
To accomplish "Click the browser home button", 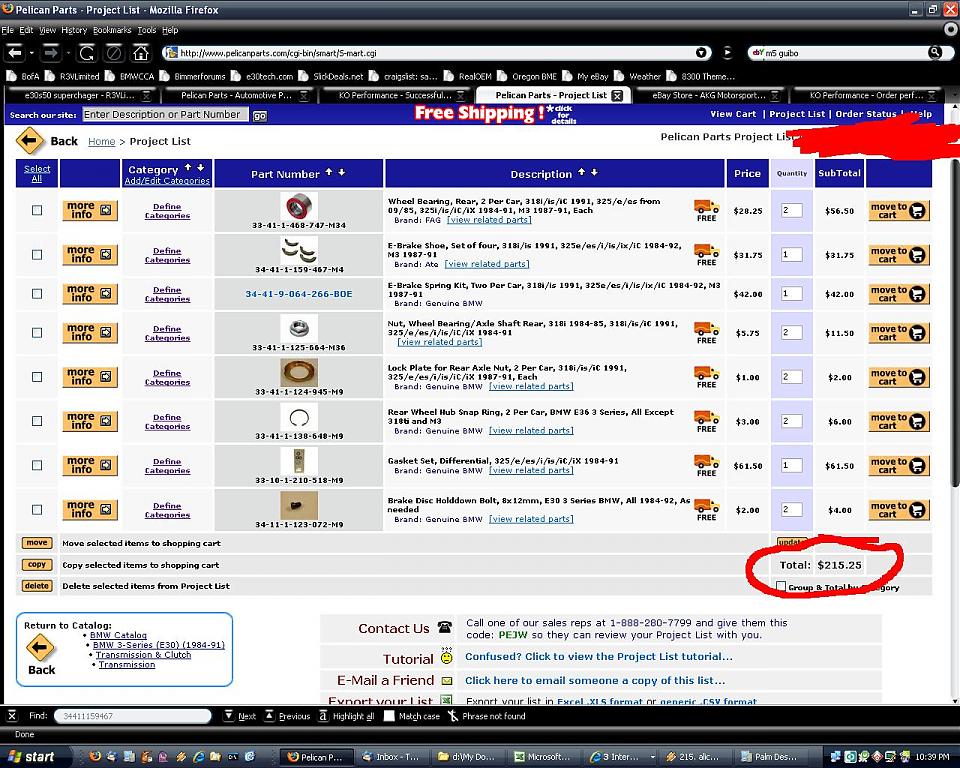I will [x=141, y=52].
